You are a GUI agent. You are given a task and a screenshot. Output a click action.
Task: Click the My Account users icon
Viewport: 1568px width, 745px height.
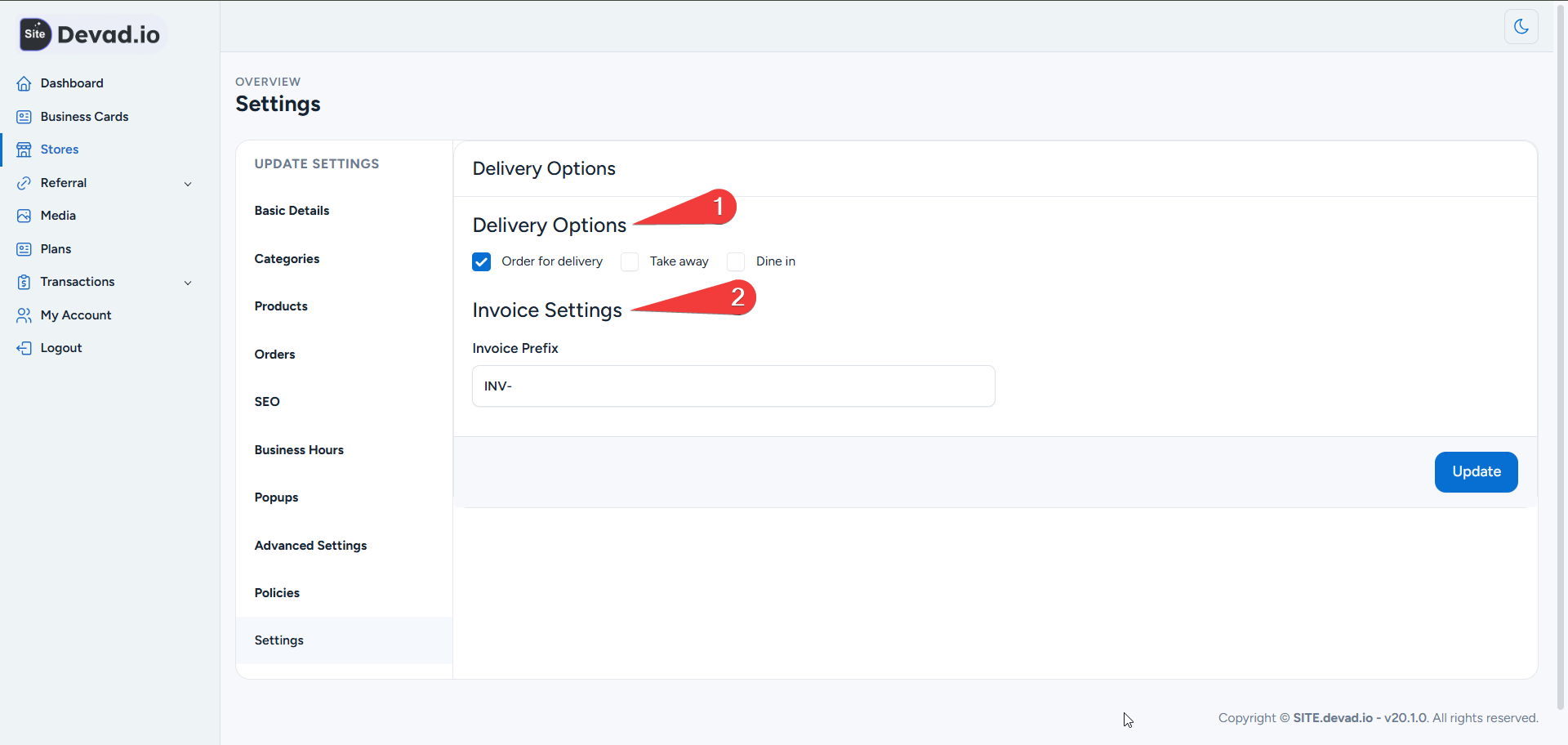click(24, 315)
